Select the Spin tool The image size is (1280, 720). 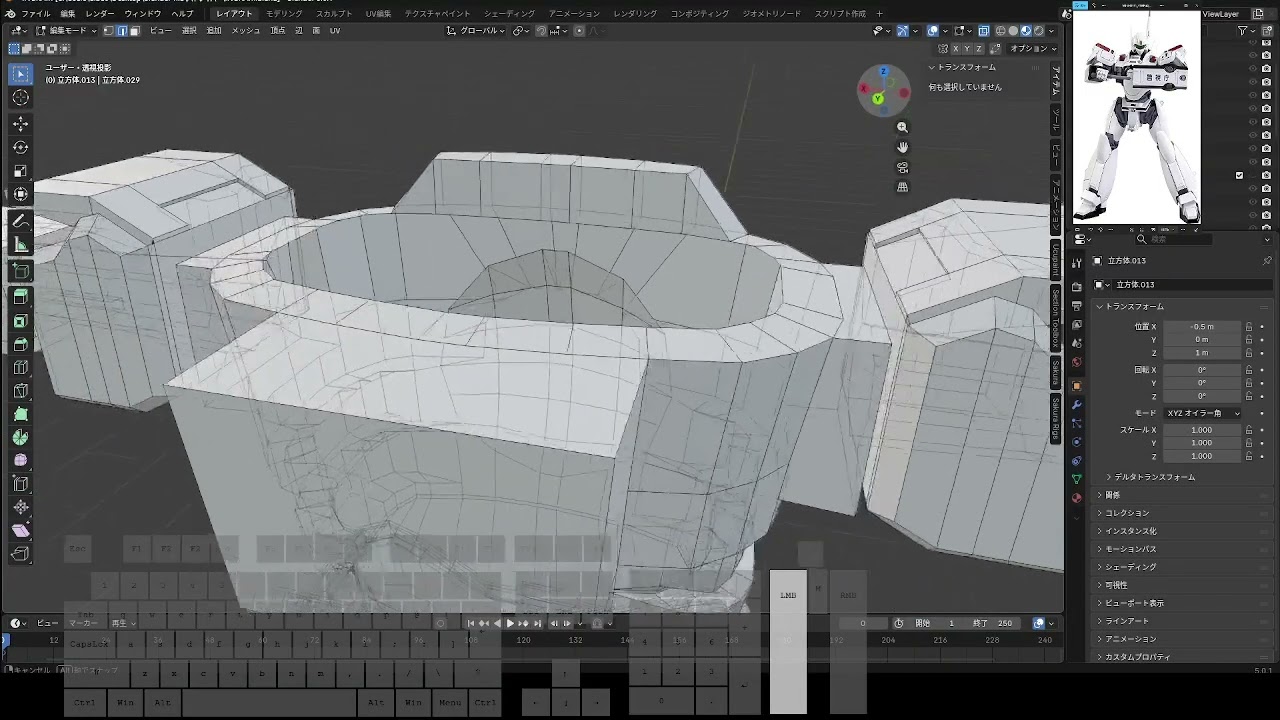(x=21, y=437)
